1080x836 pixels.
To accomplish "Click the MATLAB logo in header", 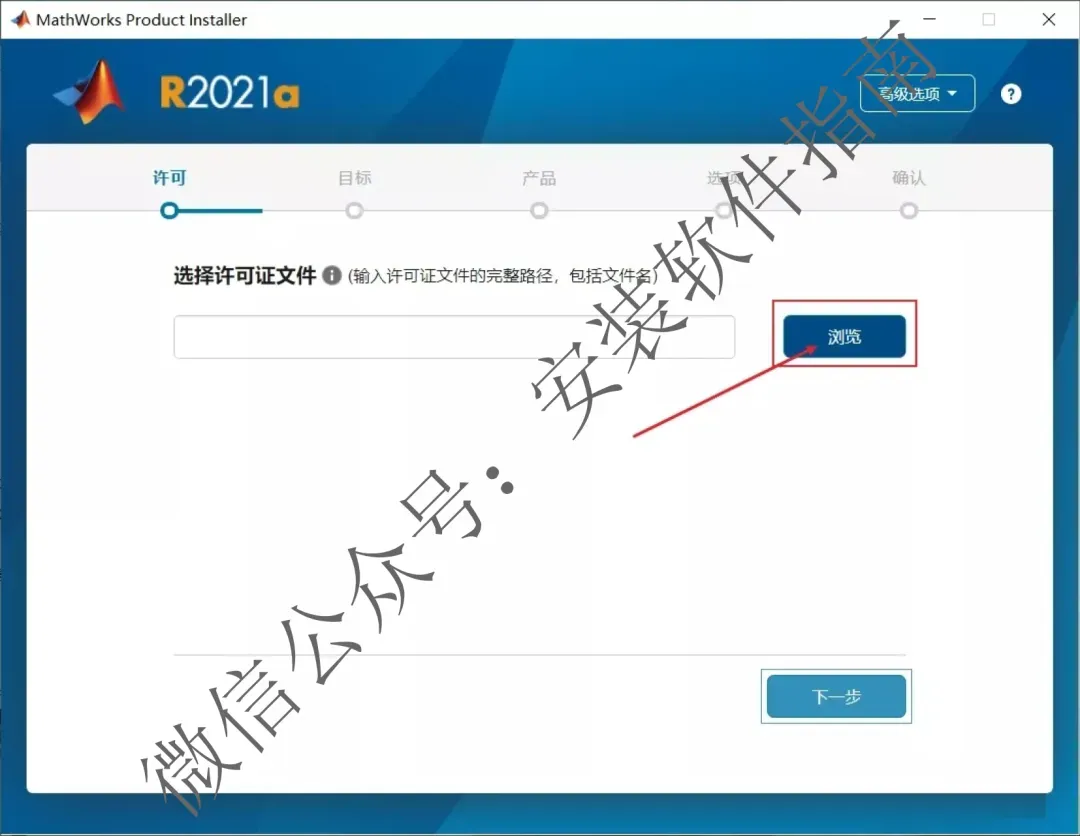I will (90, 92).
